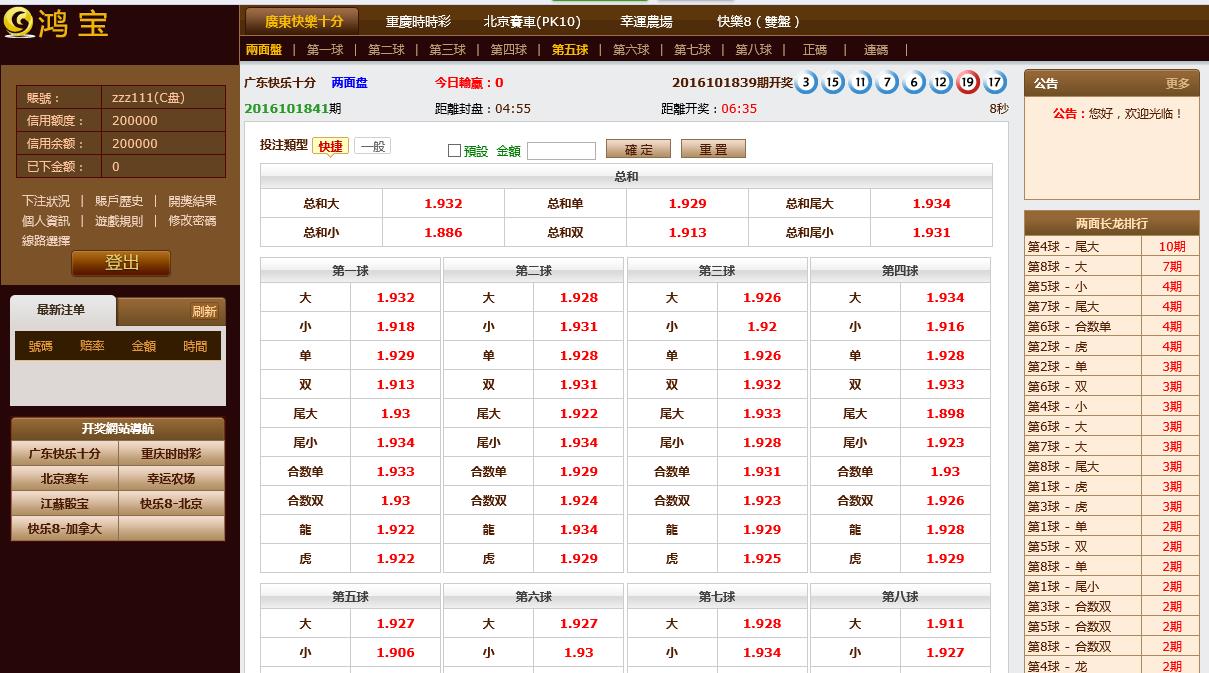Tick the 預設 preset checkbox
The height and width of the screenshot is (673, 1209).
click(x=454, y=151)
